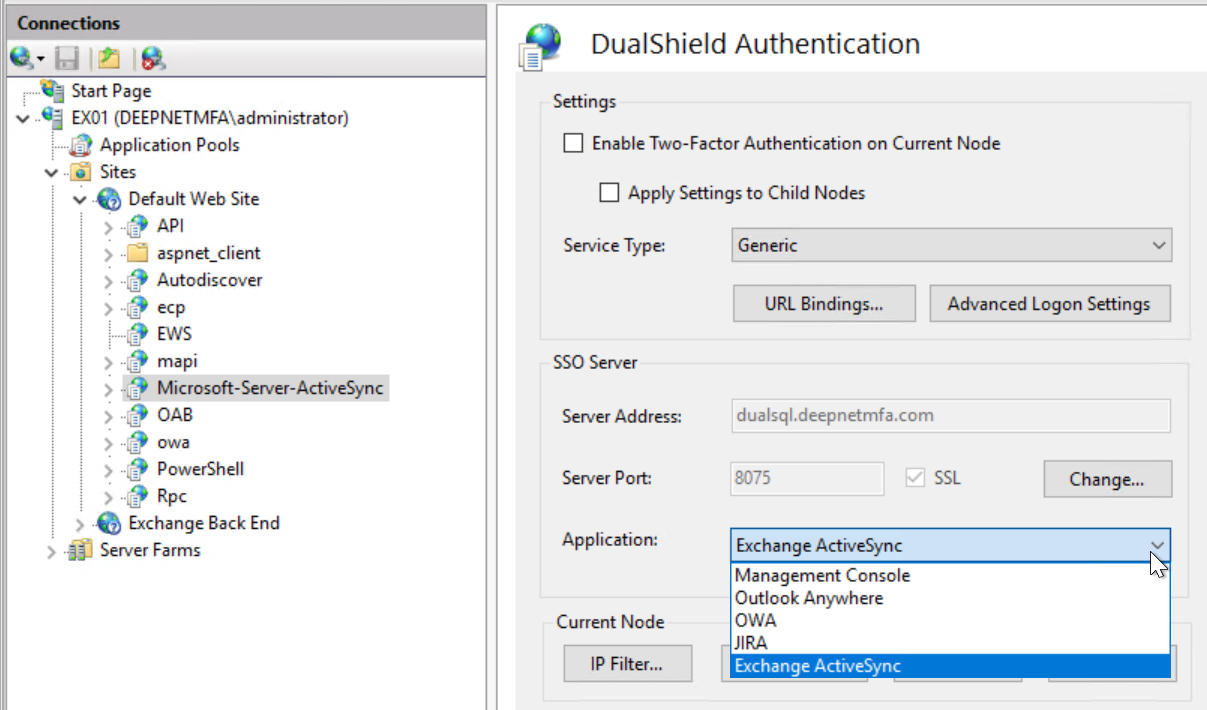Choose the JIRA option in the dropdown list
1207x710 pixels.
click(751, 643)
